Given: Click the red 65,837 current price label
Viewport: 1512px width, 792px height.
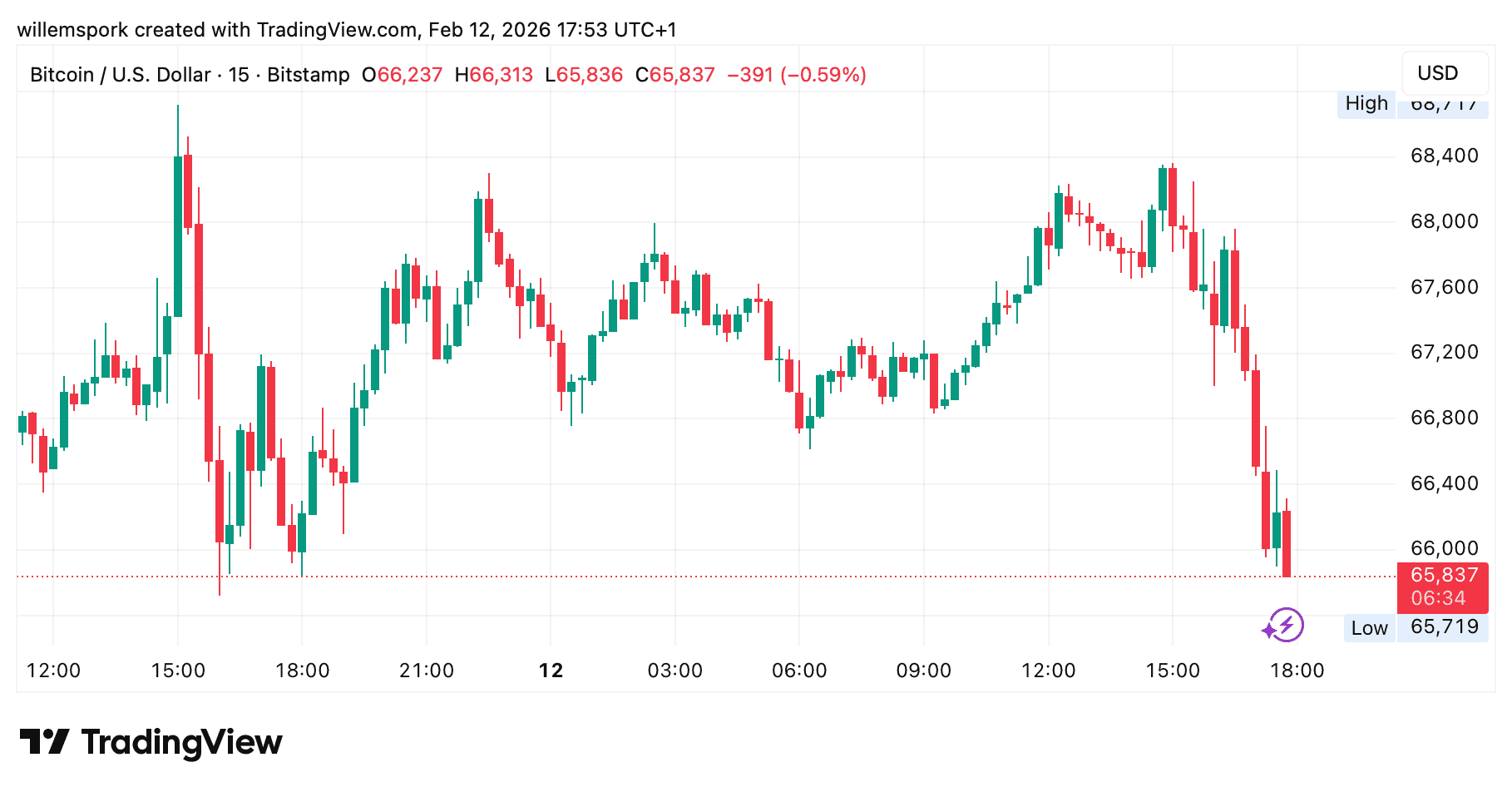Looking at the screenshot, I should point(1444,576).
